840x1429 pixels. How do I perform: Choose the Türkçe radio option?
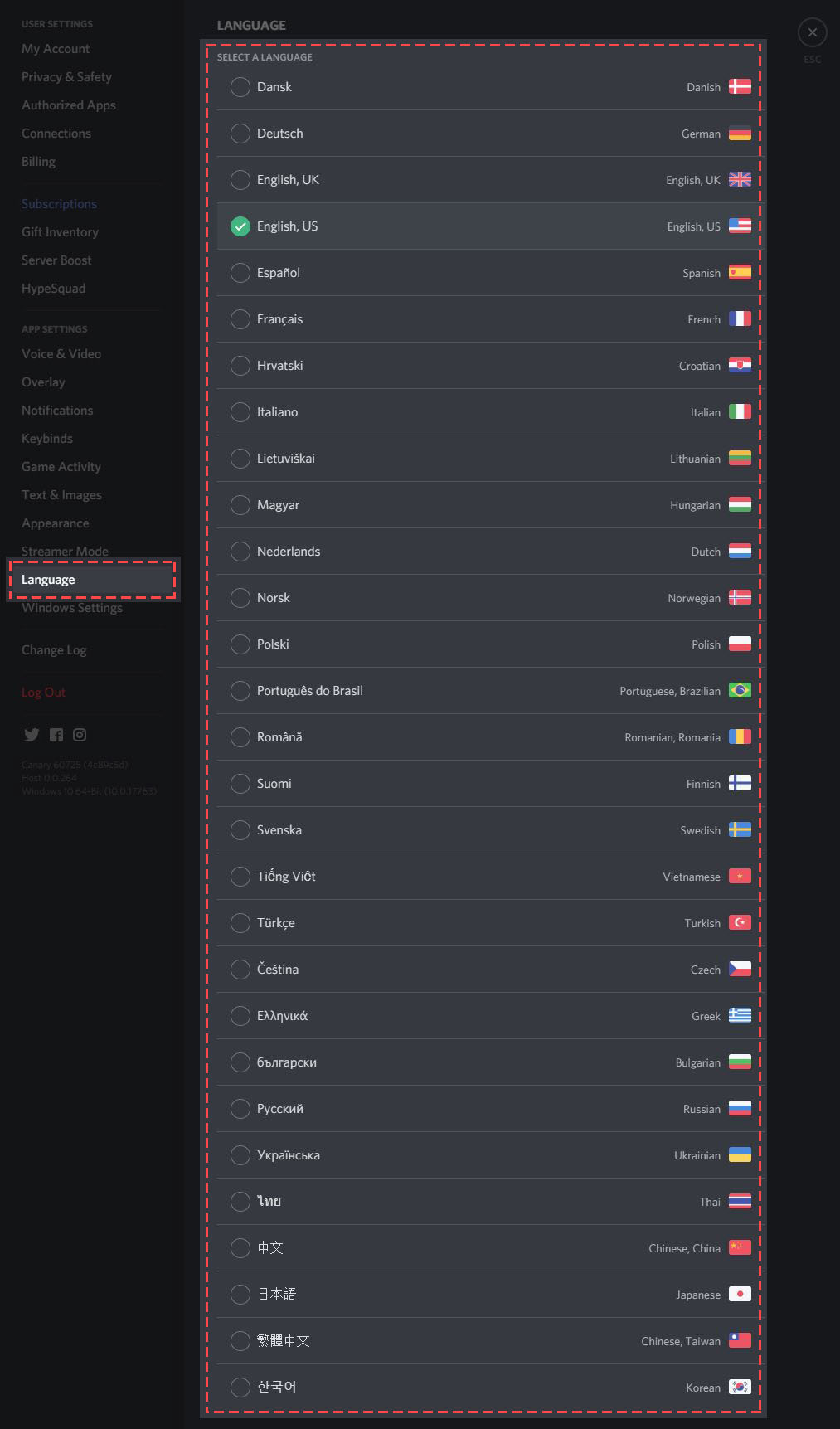click(x=240, y=923)
